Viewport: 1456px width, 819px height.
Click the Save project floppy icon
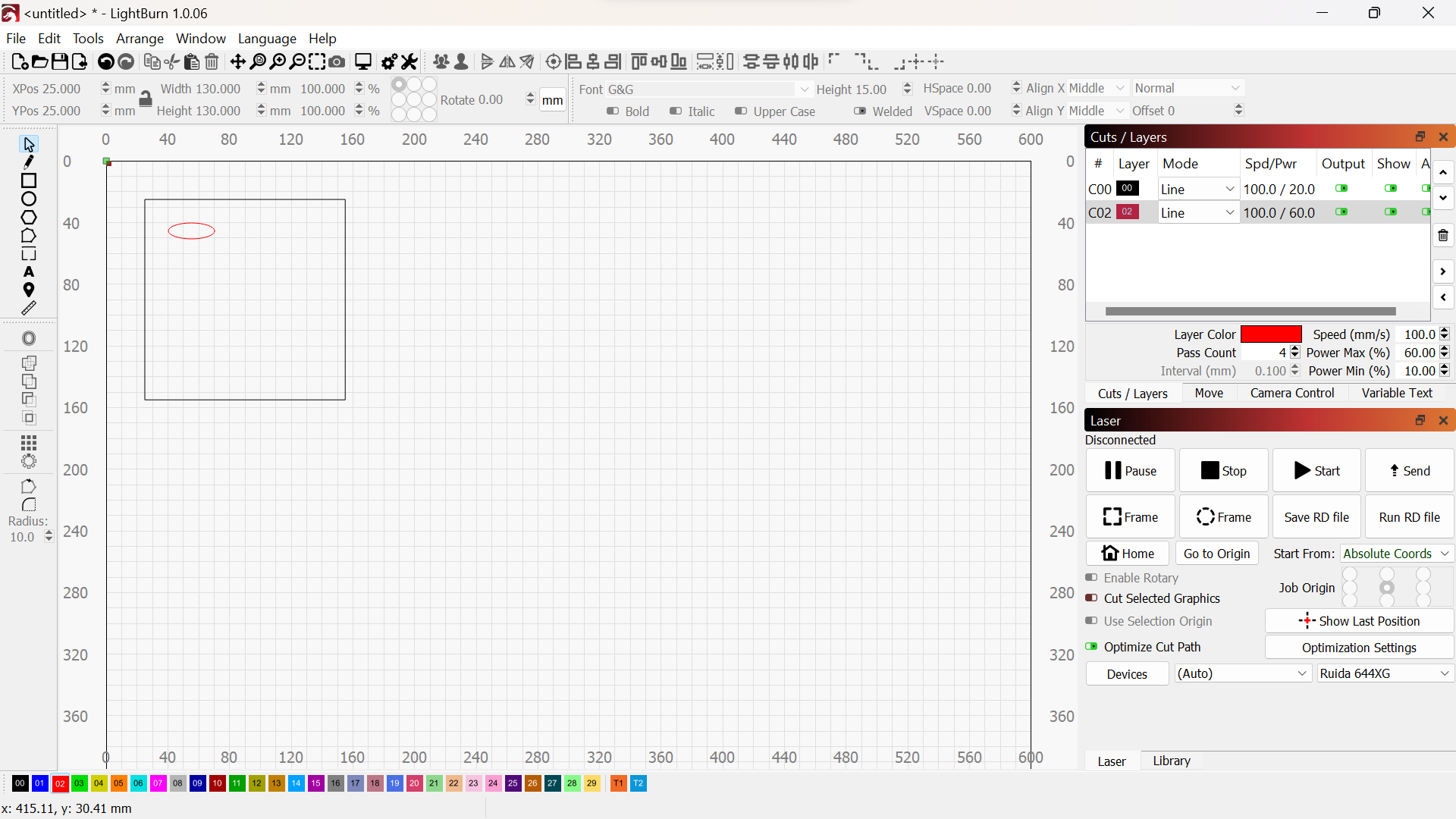(x=60, y=62)
